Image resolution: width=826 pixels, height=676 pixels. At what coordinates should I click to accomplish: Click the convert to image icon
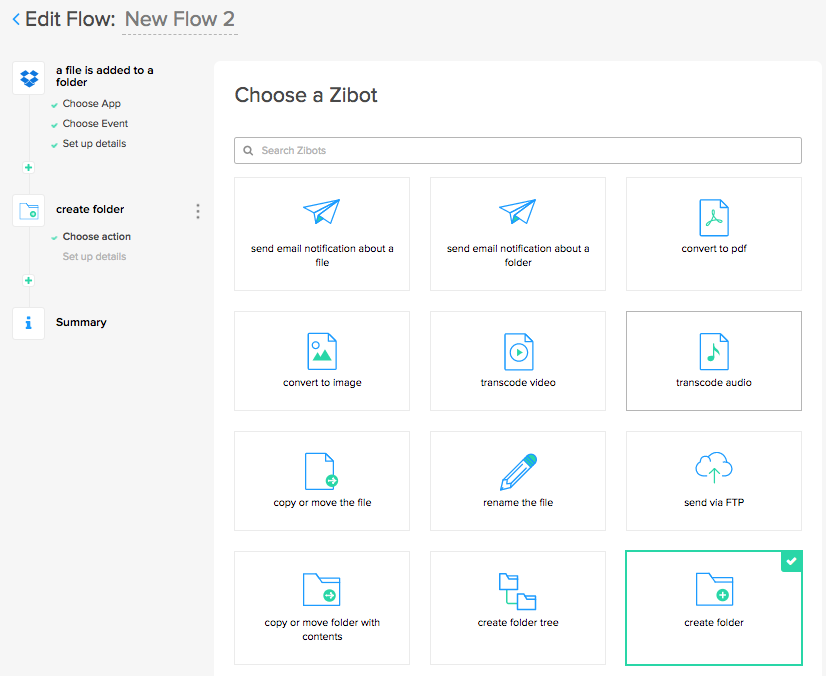pyautogui.click(x=322, y=351)
